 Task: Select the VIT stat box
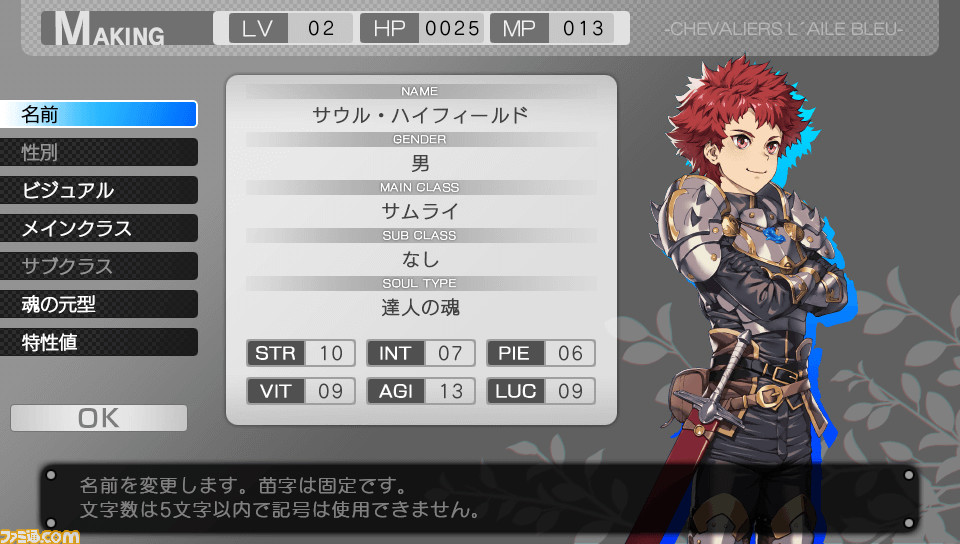pyautogui.click(x=301, y=391)
